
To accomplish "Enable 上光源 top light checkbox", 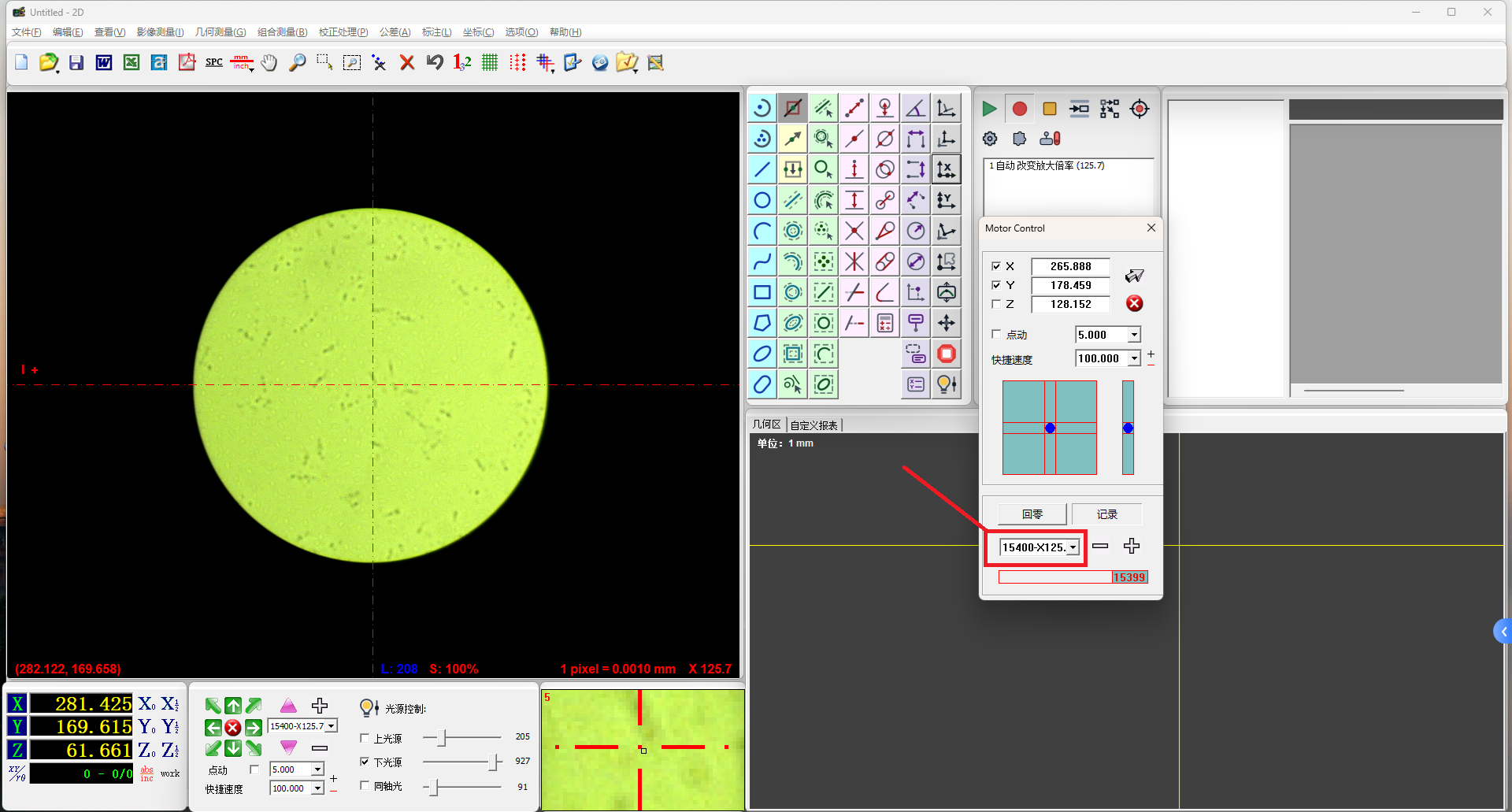I will (365, 738).
